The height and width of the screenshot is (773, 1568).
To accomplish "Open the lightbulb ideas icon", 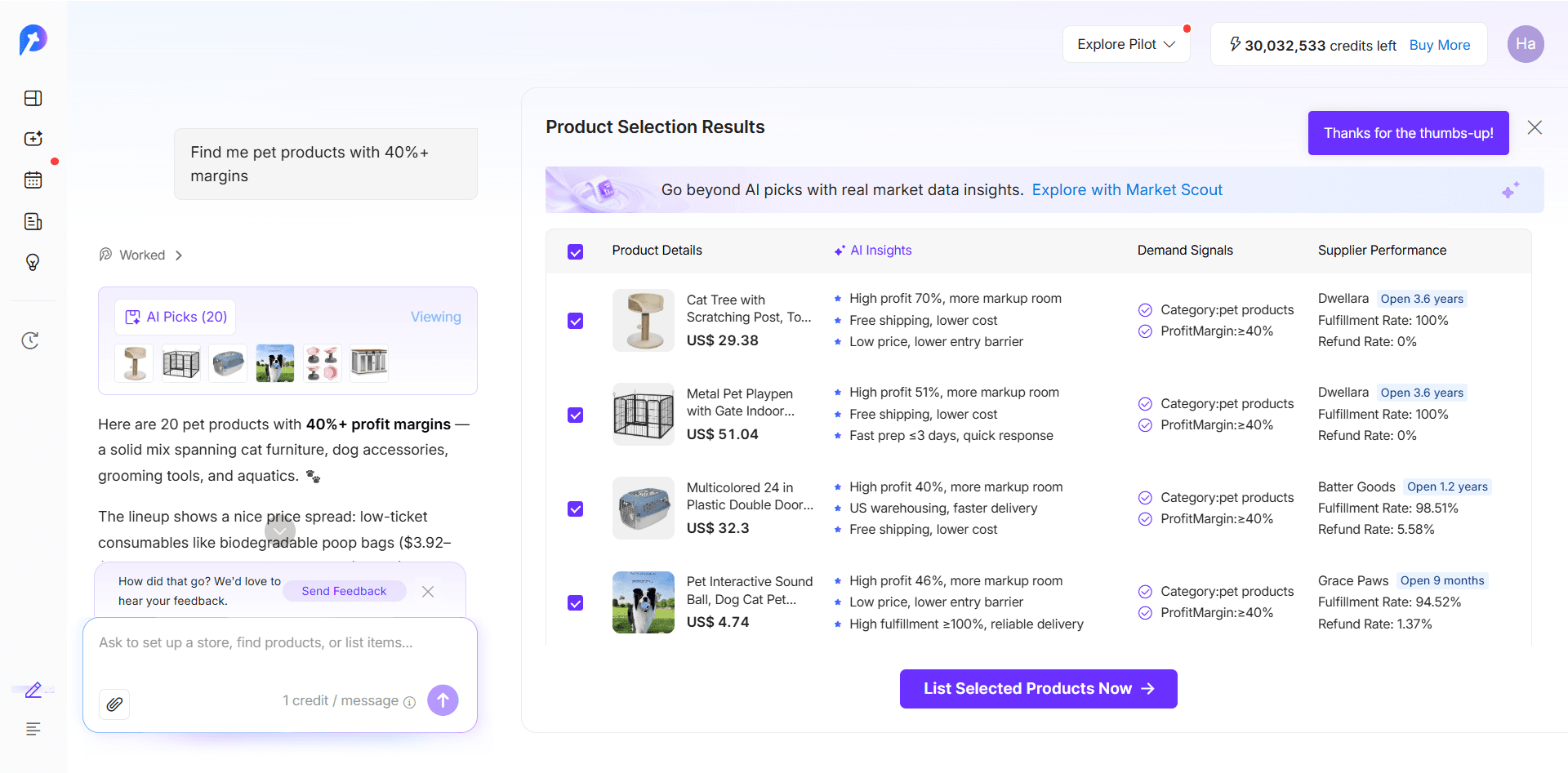I will pyautogui.click(x=33, y=262).
